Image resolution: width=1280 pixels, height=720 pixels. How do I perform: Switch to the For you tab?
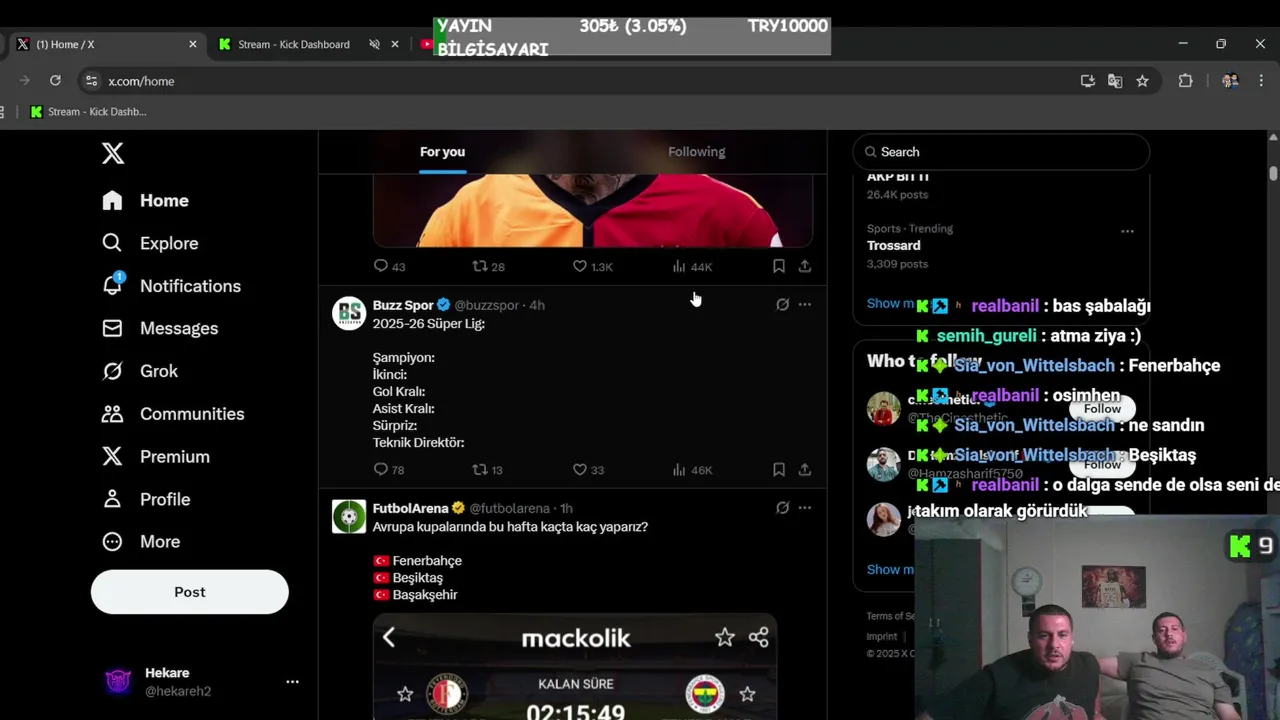coord(442,152)
